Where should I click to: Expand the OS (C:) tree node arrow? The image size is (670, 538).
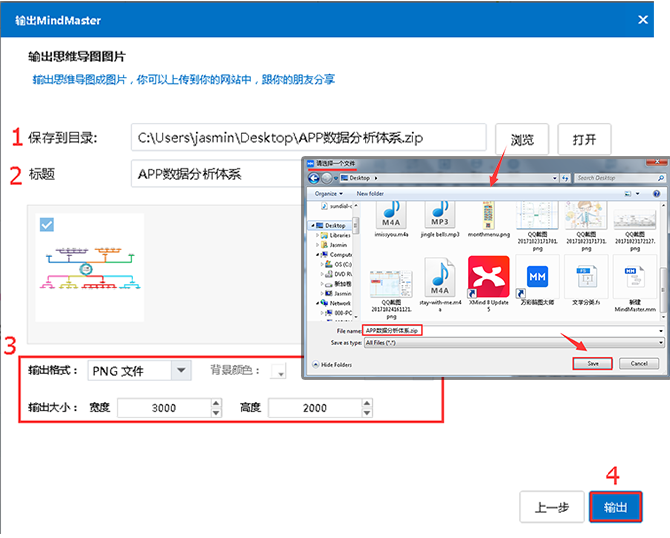(322, 265)
